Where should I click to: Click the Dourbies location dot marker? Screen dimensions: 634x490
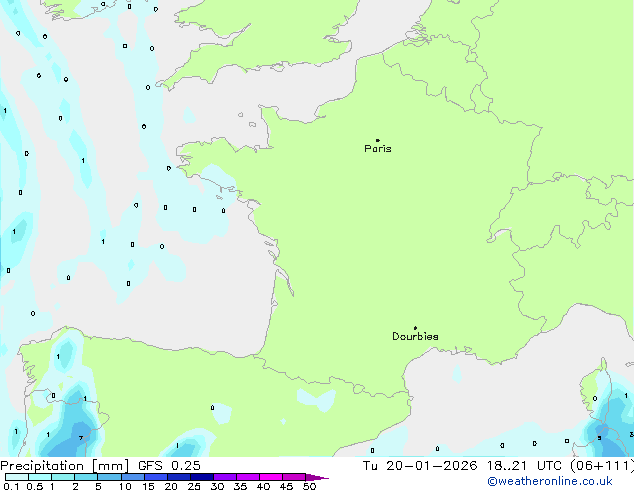[x=415, y=328]
